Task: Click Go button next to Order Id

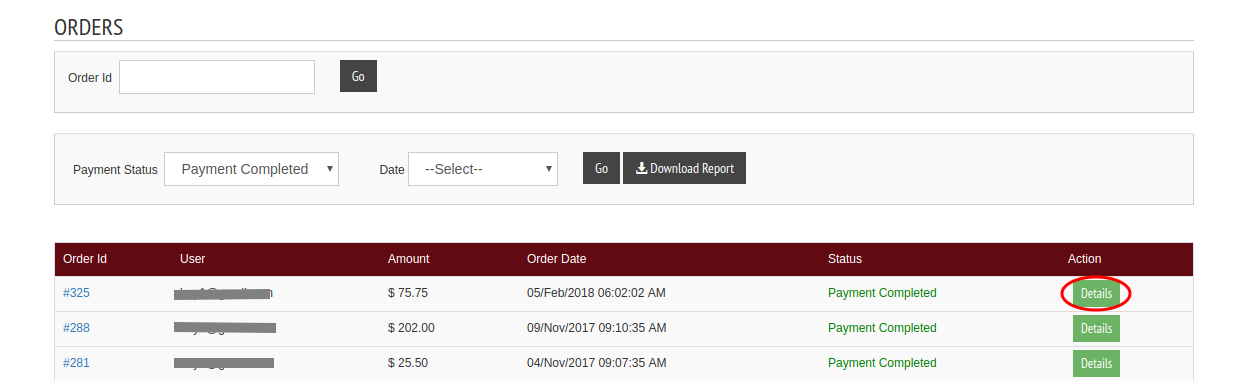Action: (x=358, y=77)
